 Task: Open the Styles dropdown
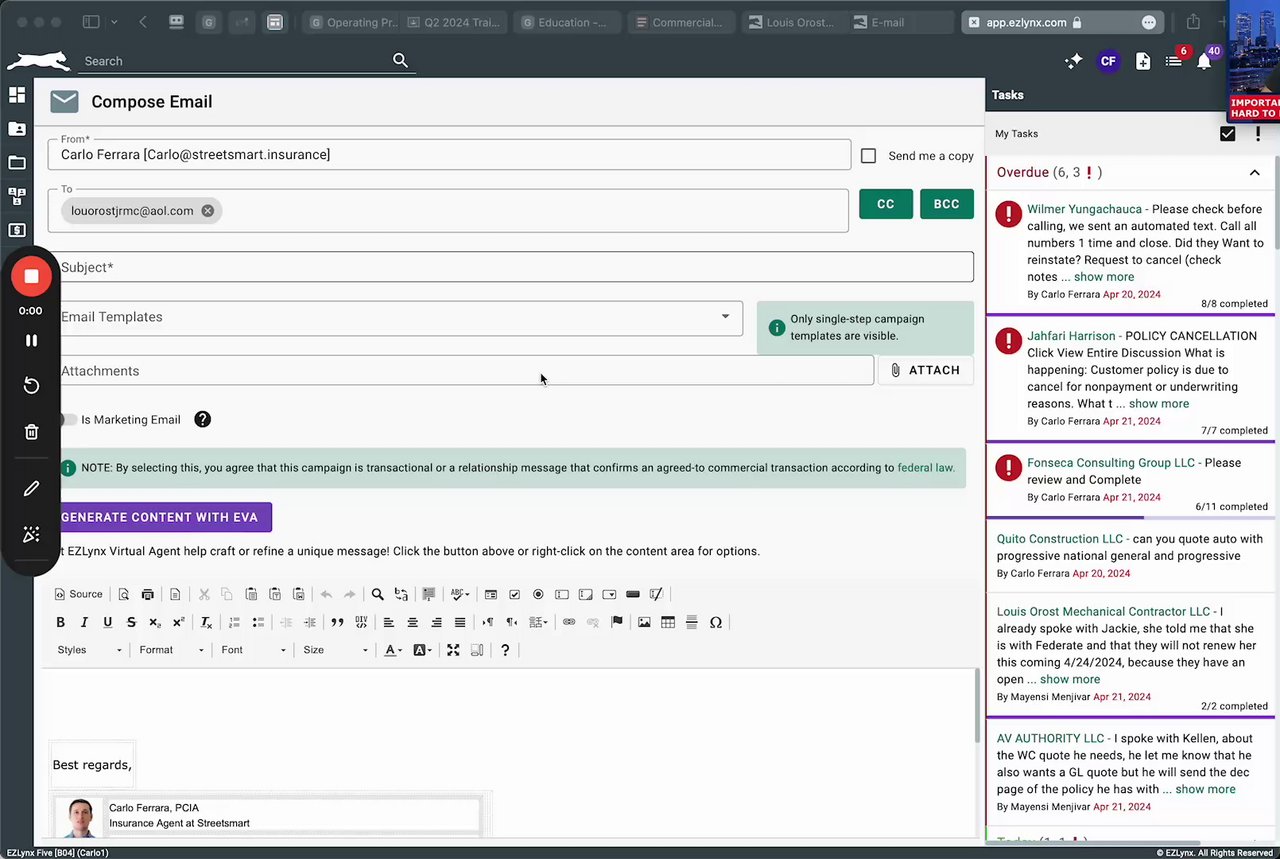tap(90, 650)
